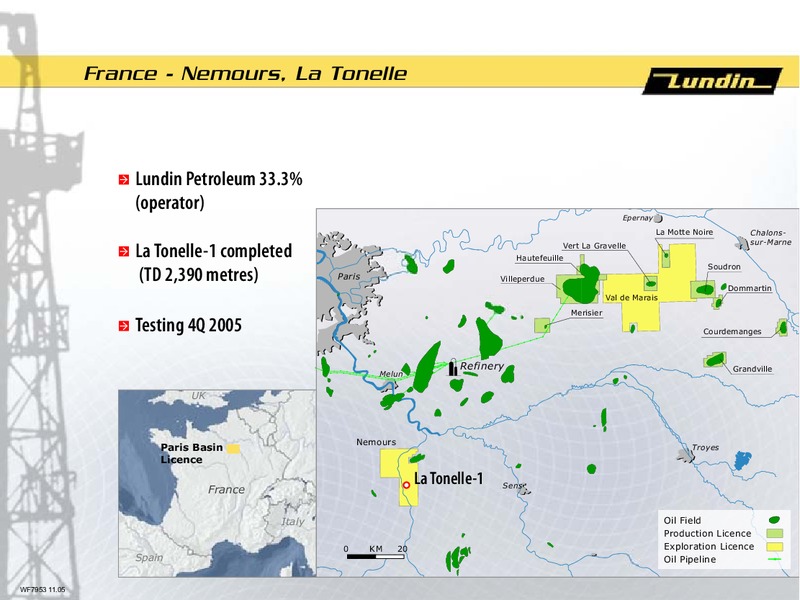
Task: Click the Production Licence legend swatch
Action: coord(774,534)
